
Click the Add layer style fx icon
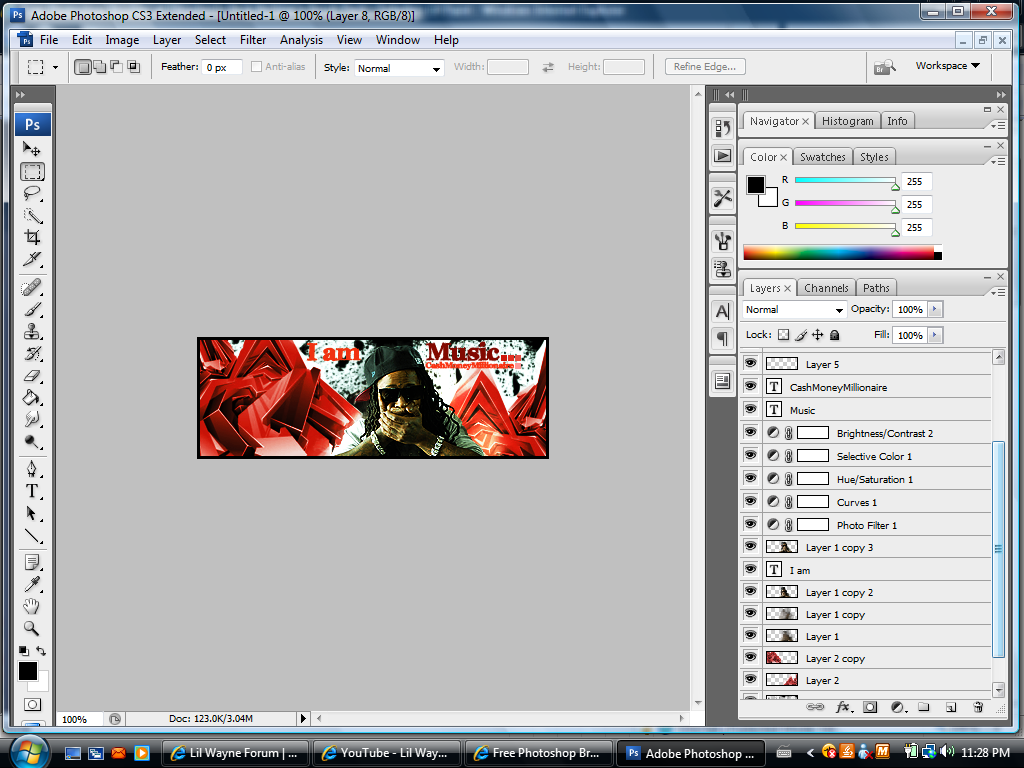[843, 707]
